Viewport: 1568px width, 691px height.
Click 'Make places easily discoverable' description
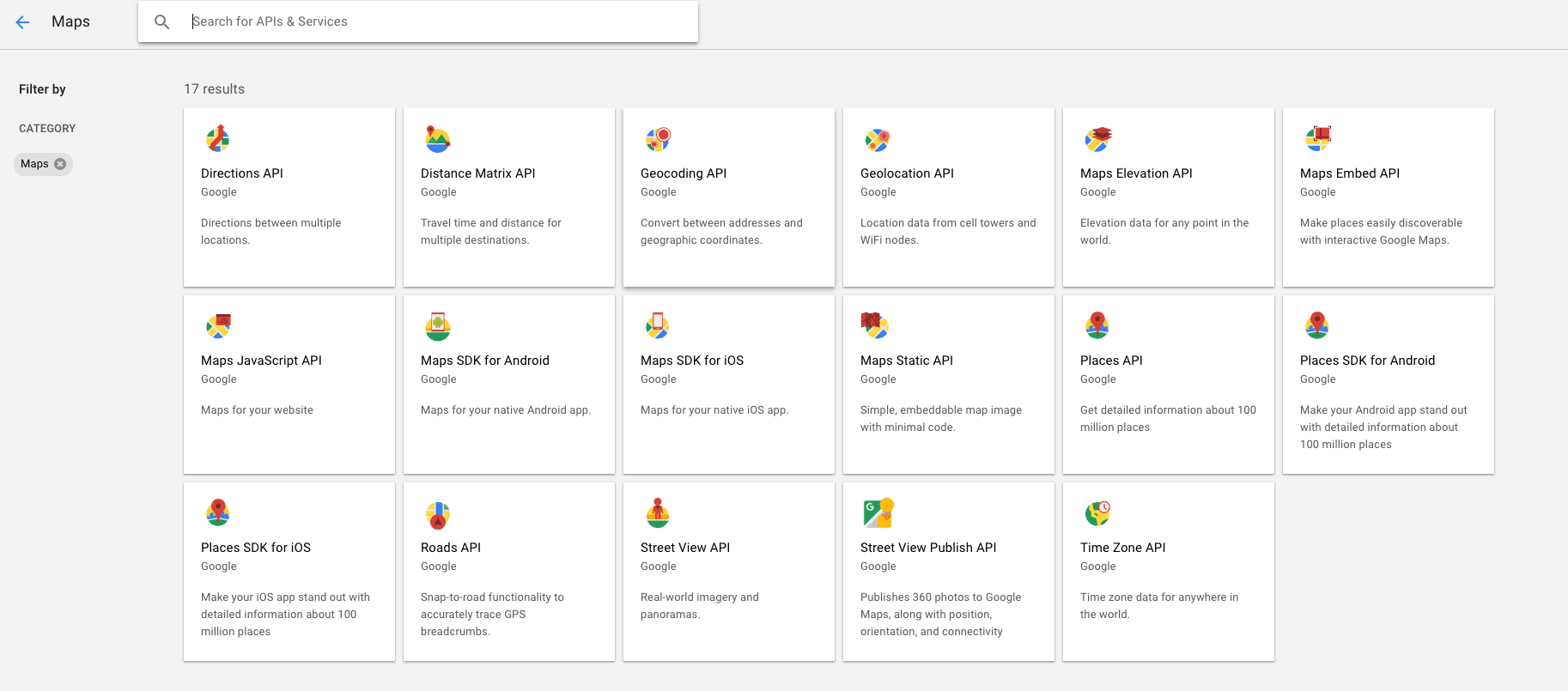[1381, 232]
